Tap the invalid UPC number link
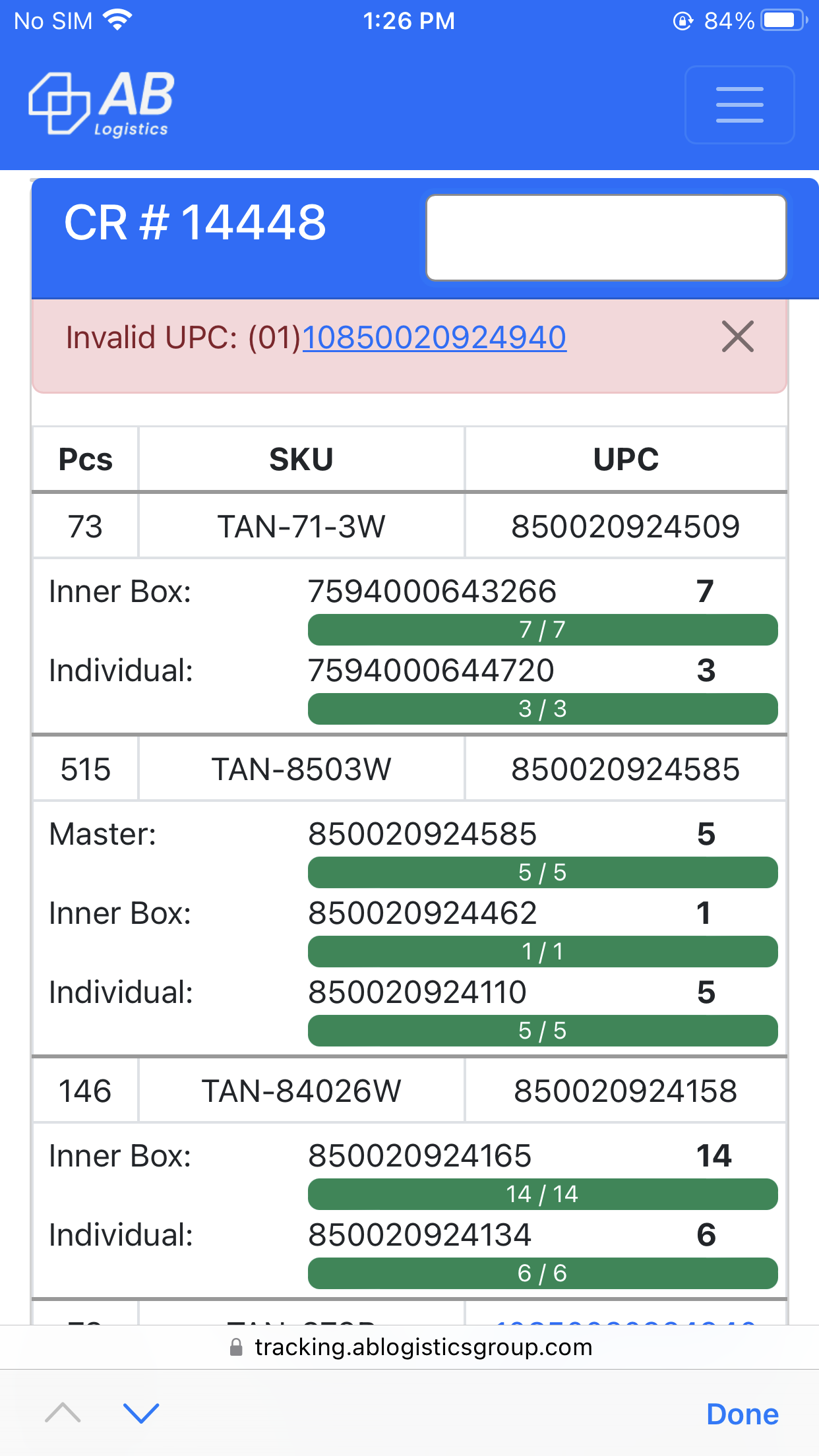 coord(434,338)
